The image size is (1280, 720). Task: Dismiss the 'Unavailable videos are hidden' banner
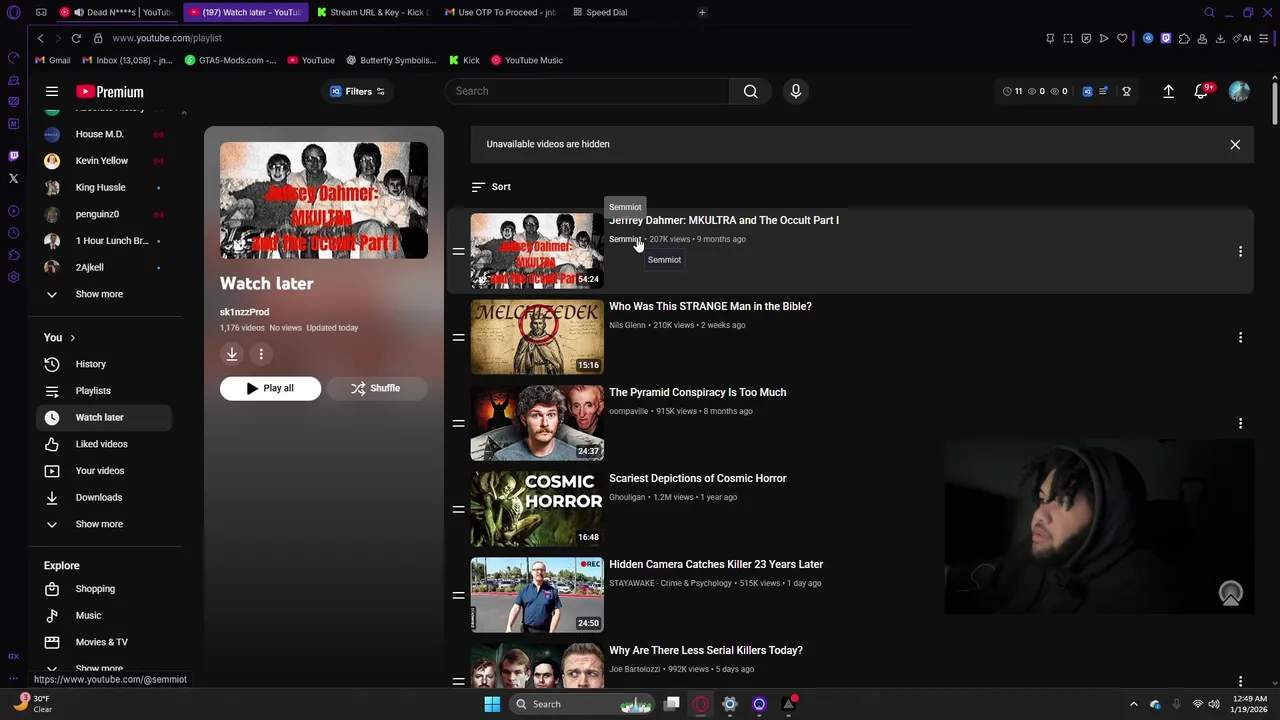[x=1235, y=145]
